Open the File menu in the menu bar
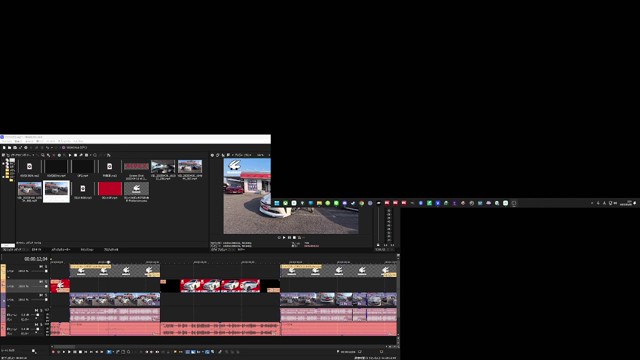Viewport: 640px width, 360px height. tap(7, 141)
